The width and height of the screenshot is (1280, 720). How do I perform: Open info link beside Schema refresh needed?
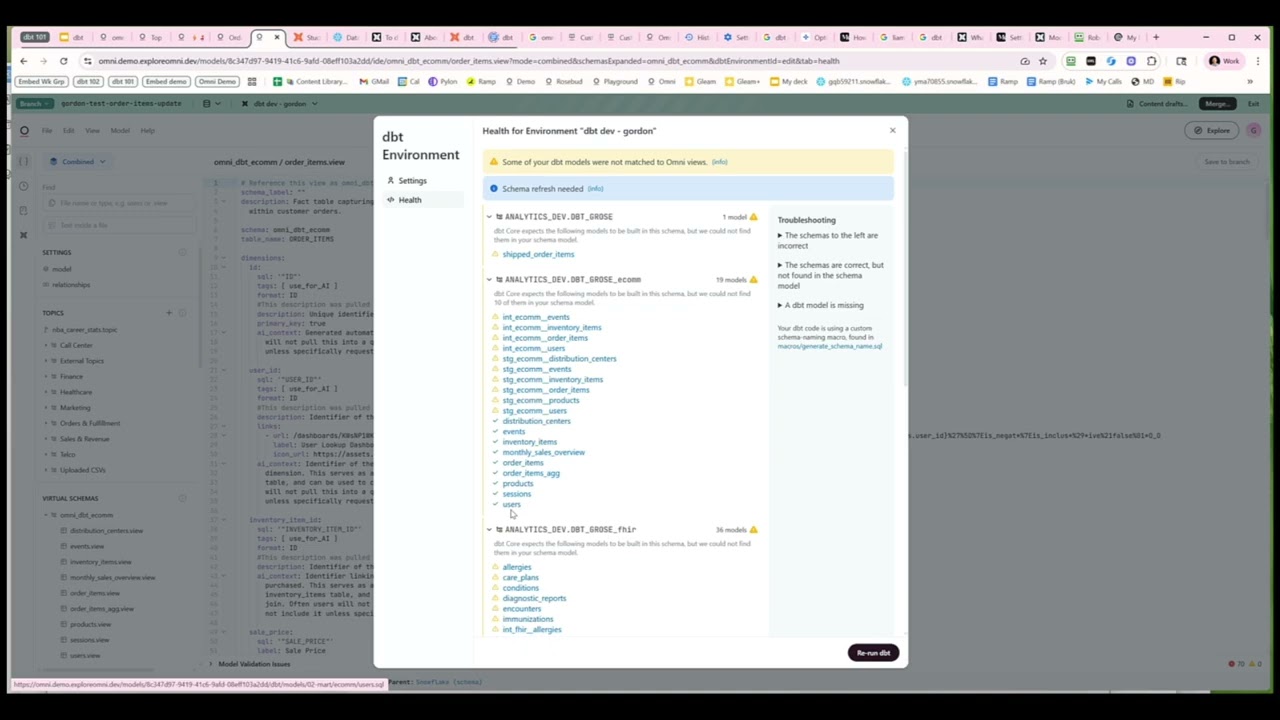pyautogui.click(x=596, y=189)
